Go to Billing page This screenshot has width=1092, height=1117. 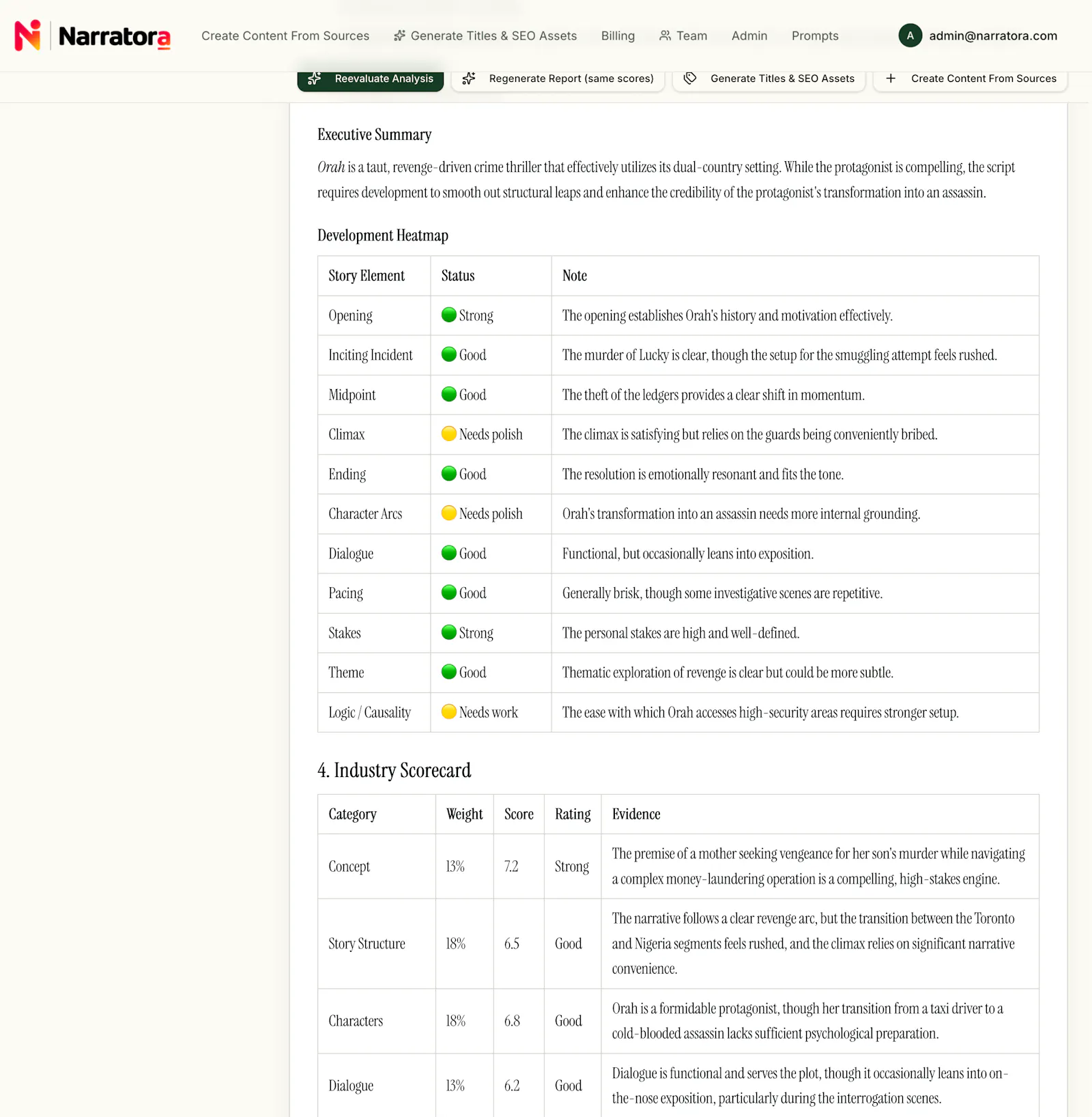click(618, 36)
